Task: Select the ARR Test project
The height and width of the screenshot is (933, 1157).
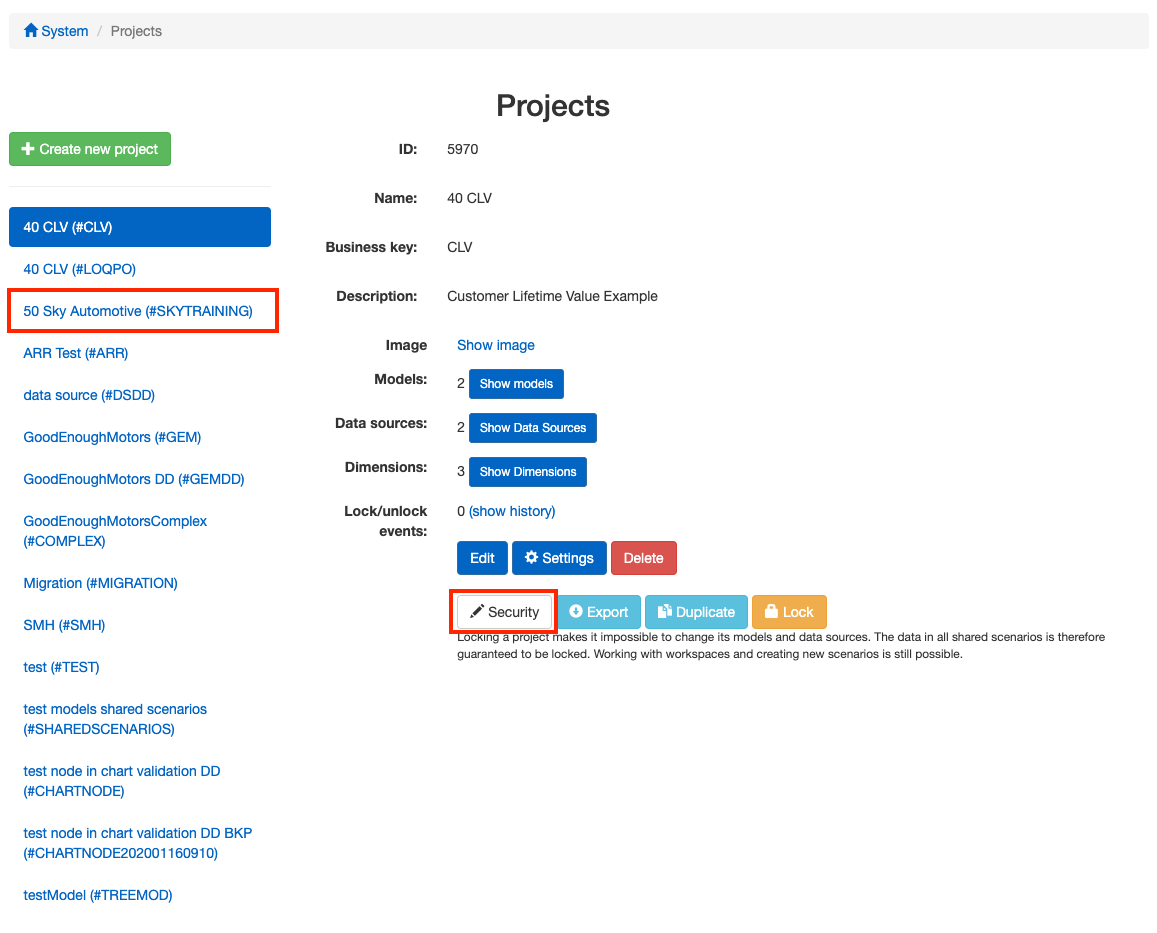Action: coord(76,353)
